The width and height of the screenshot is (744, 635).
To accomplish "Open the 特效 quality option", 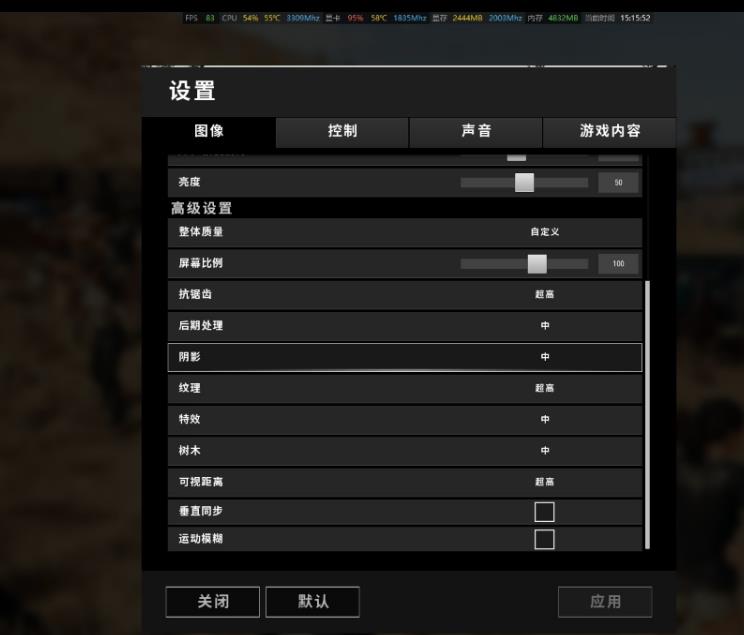I will pos(405,420).
